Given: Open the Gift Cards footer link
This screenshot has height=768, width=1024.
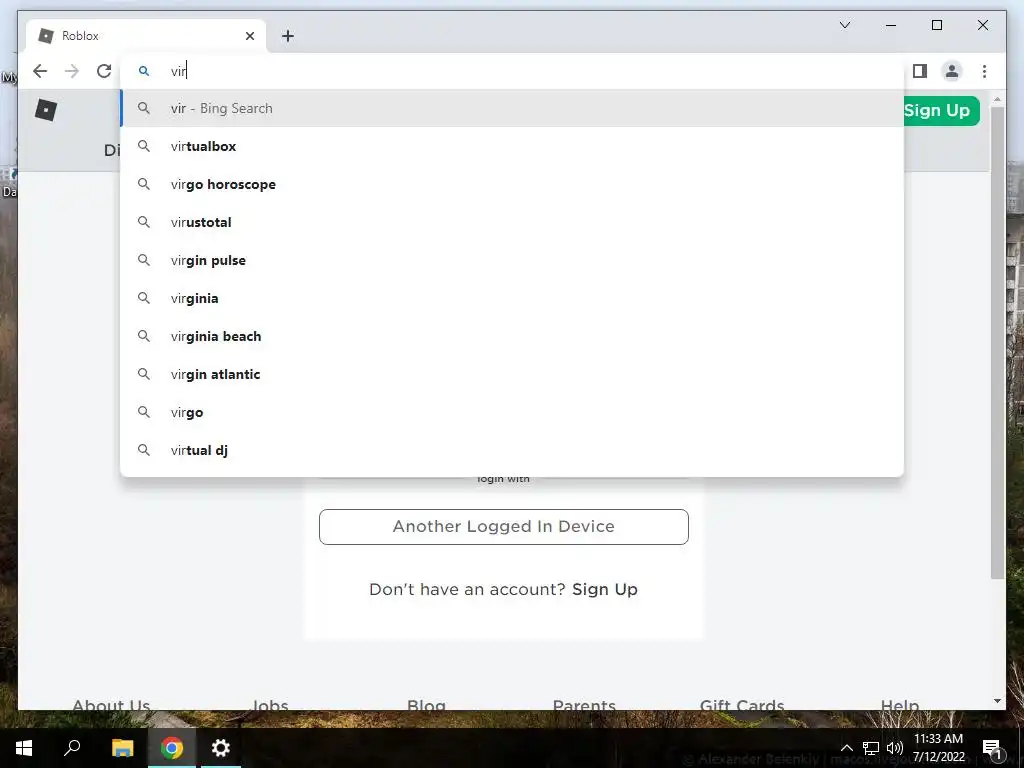Looking at the screenshot, I should point(742,704).
